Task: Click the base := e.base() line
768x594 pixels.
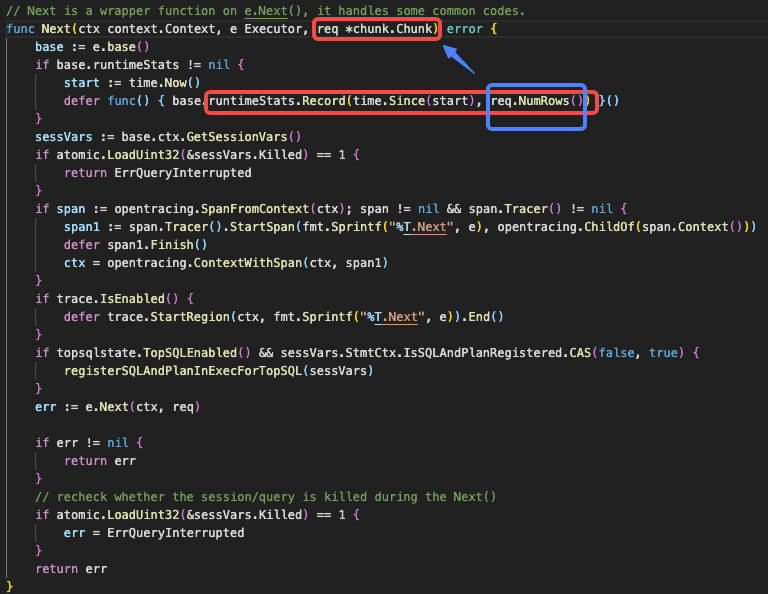Action: (91, 47)
